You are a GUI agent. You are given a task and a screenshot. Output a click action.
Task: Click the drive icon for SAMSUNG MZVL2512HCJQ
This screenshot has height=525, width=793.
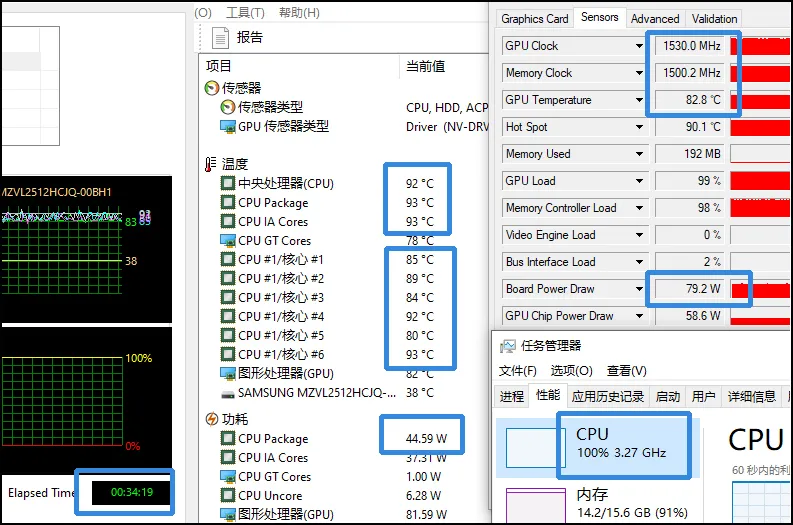coord(228,393)
